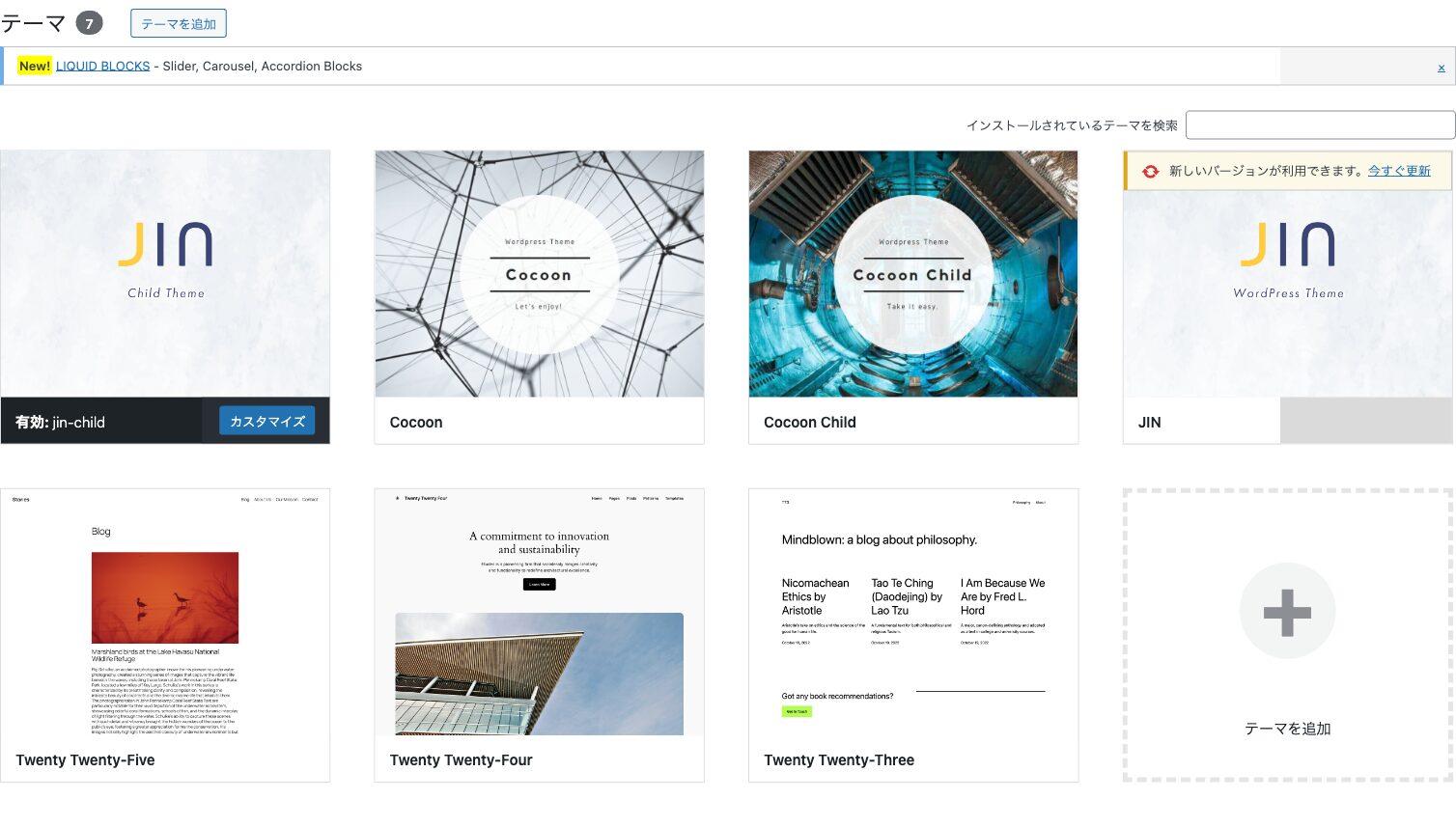
Task: View Twenty Twenty-Five theme details
Action: [x=165, y=613]
